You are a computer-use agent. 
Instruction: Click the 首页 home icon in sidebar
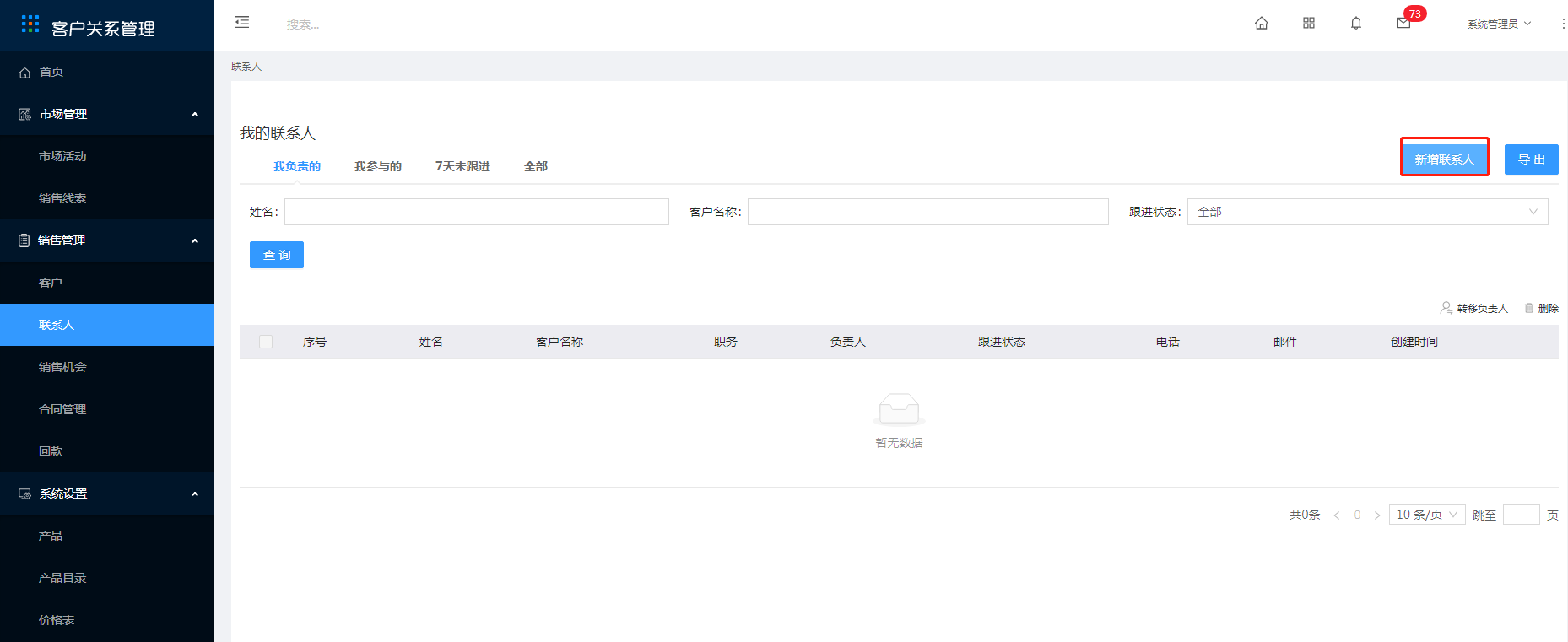pyautogui.click(x=25, y=73)
